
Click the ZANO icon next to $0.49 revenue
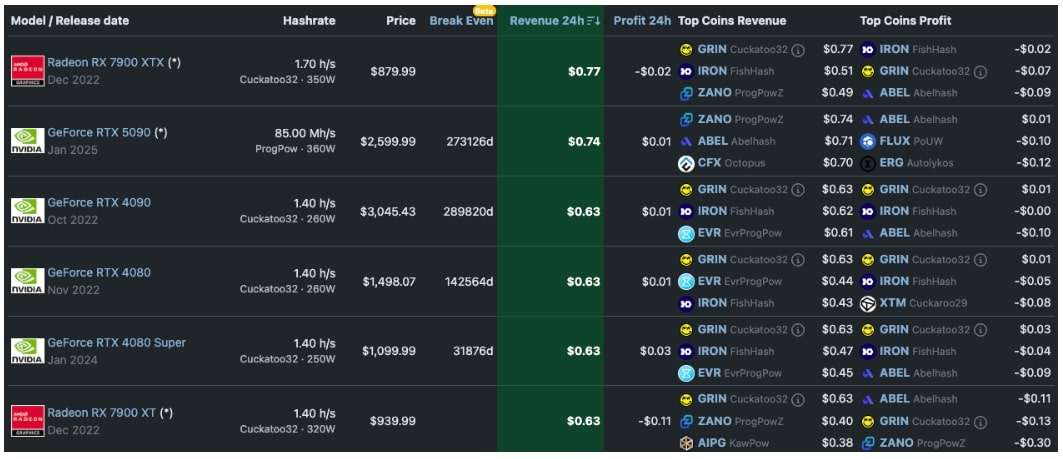click(687, 93)
